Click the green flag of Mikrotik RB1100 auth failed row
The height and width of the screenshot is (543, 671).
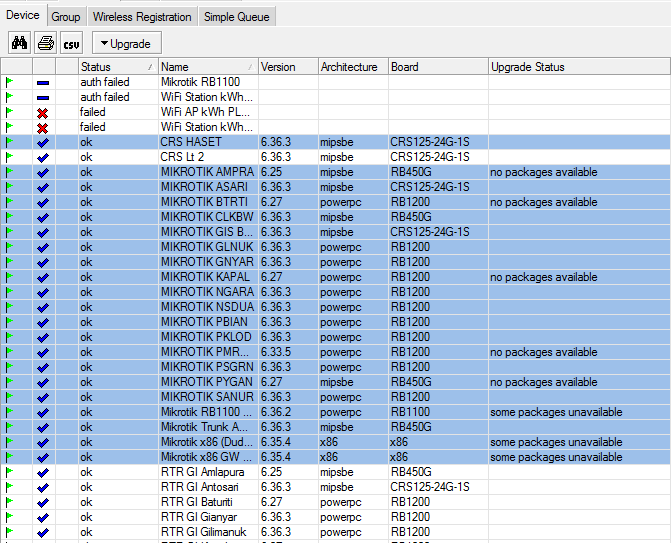[9, 82]
